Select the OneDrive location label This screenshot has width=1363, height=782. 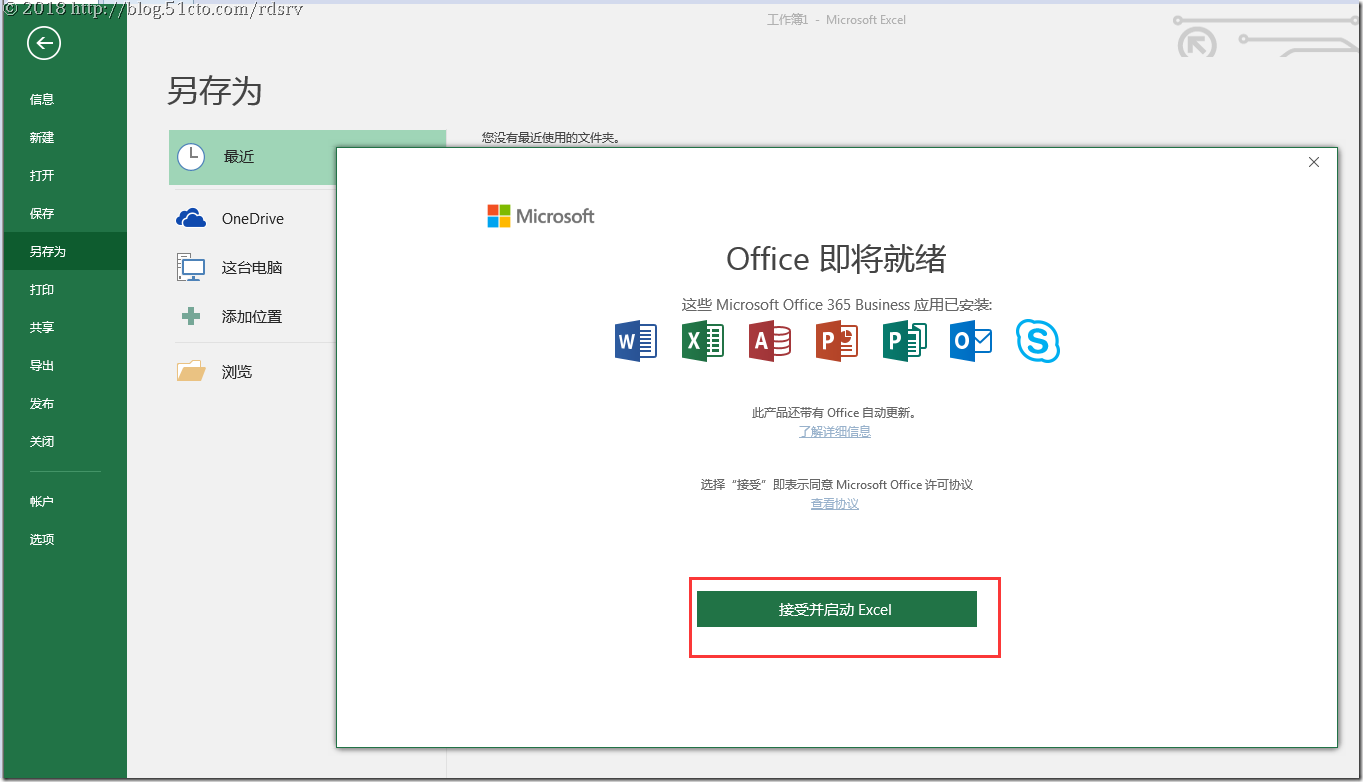[253, 219]
